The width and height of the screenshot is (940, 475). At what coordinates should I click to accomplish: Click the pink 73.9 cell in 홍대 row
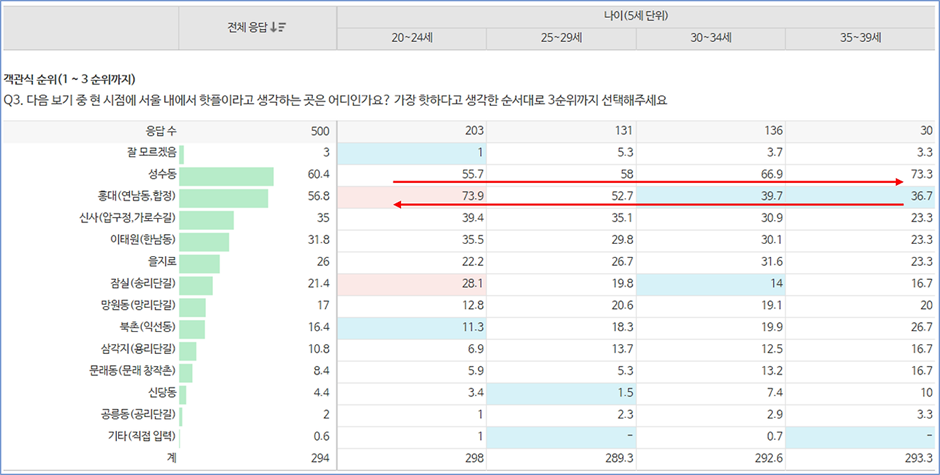coord(412,197)
